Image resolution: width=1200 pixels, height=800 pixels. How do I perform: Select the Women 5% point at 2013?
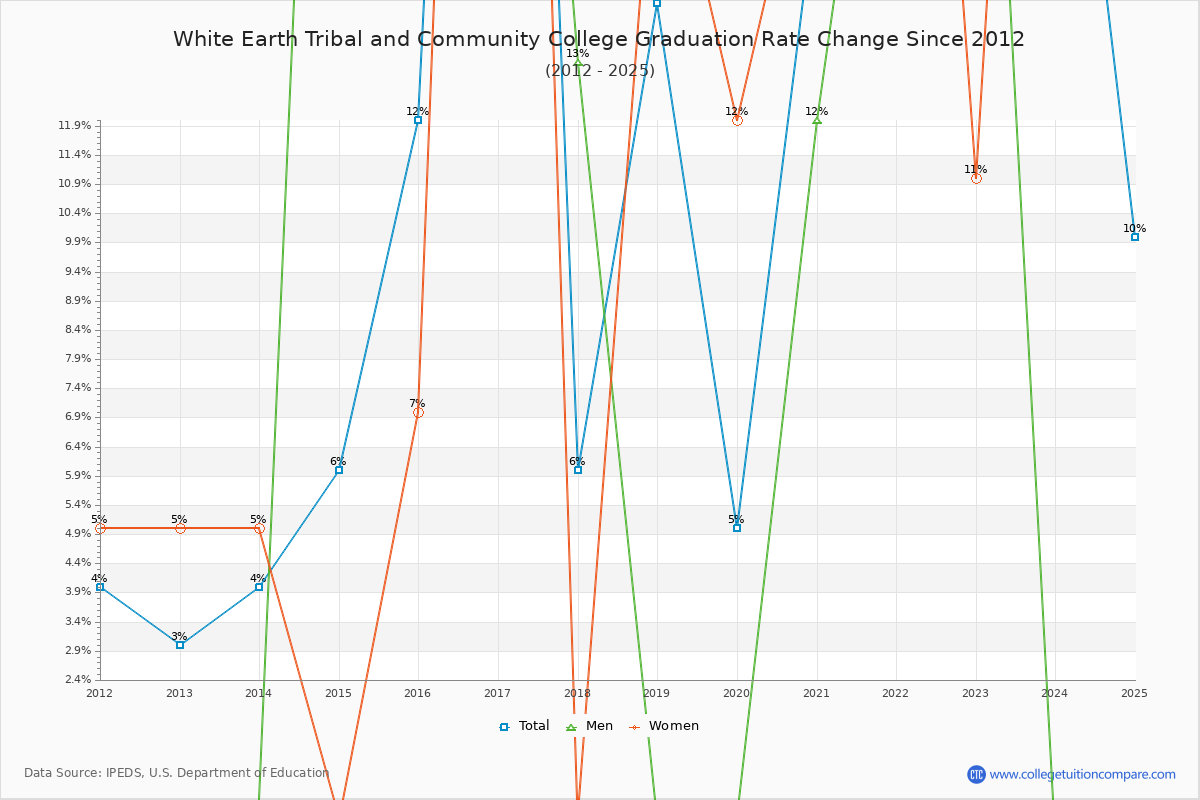pos(180,528)
